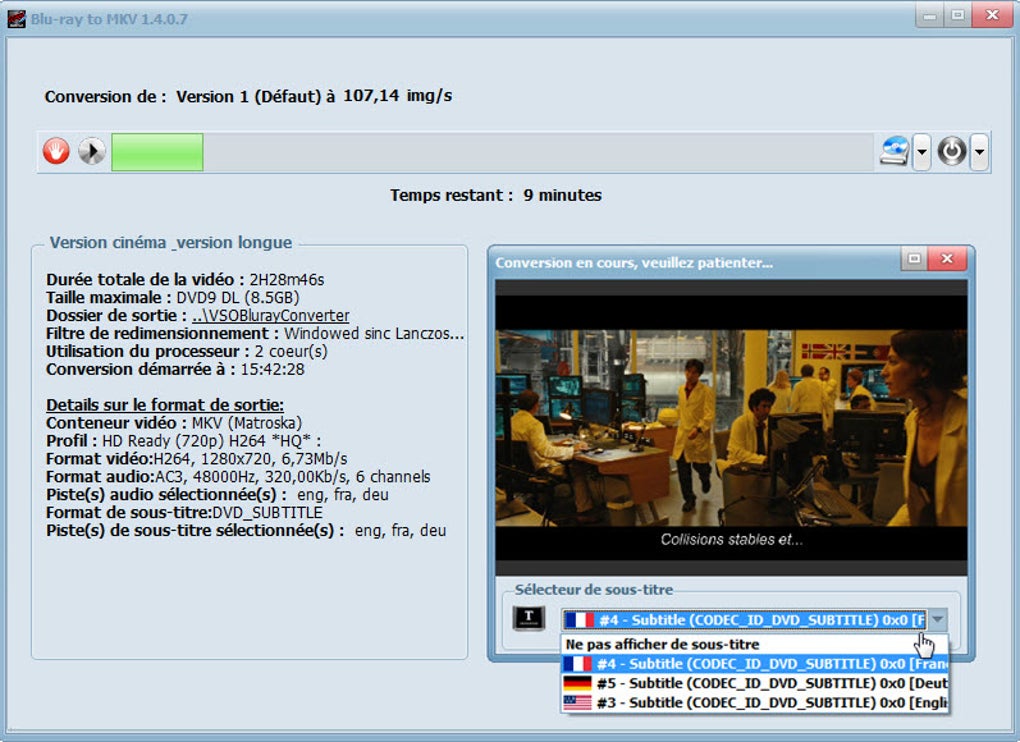The height and width of the screenshot is (742, 1020).
Task: Maximize the Blu-ray to MKV main window
Action: [x=958, y=16]
